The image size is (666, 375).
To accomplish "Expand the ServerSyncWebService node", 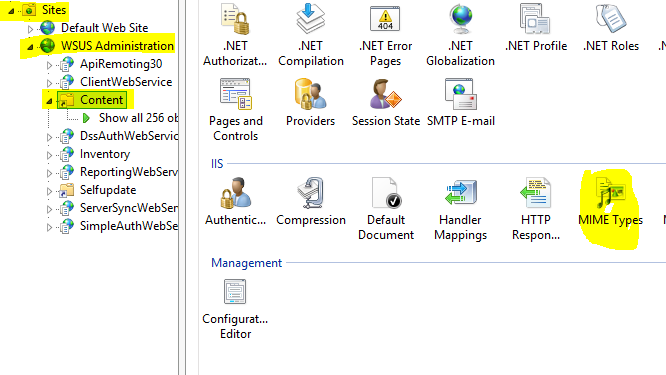I will [x=49, y=209].
